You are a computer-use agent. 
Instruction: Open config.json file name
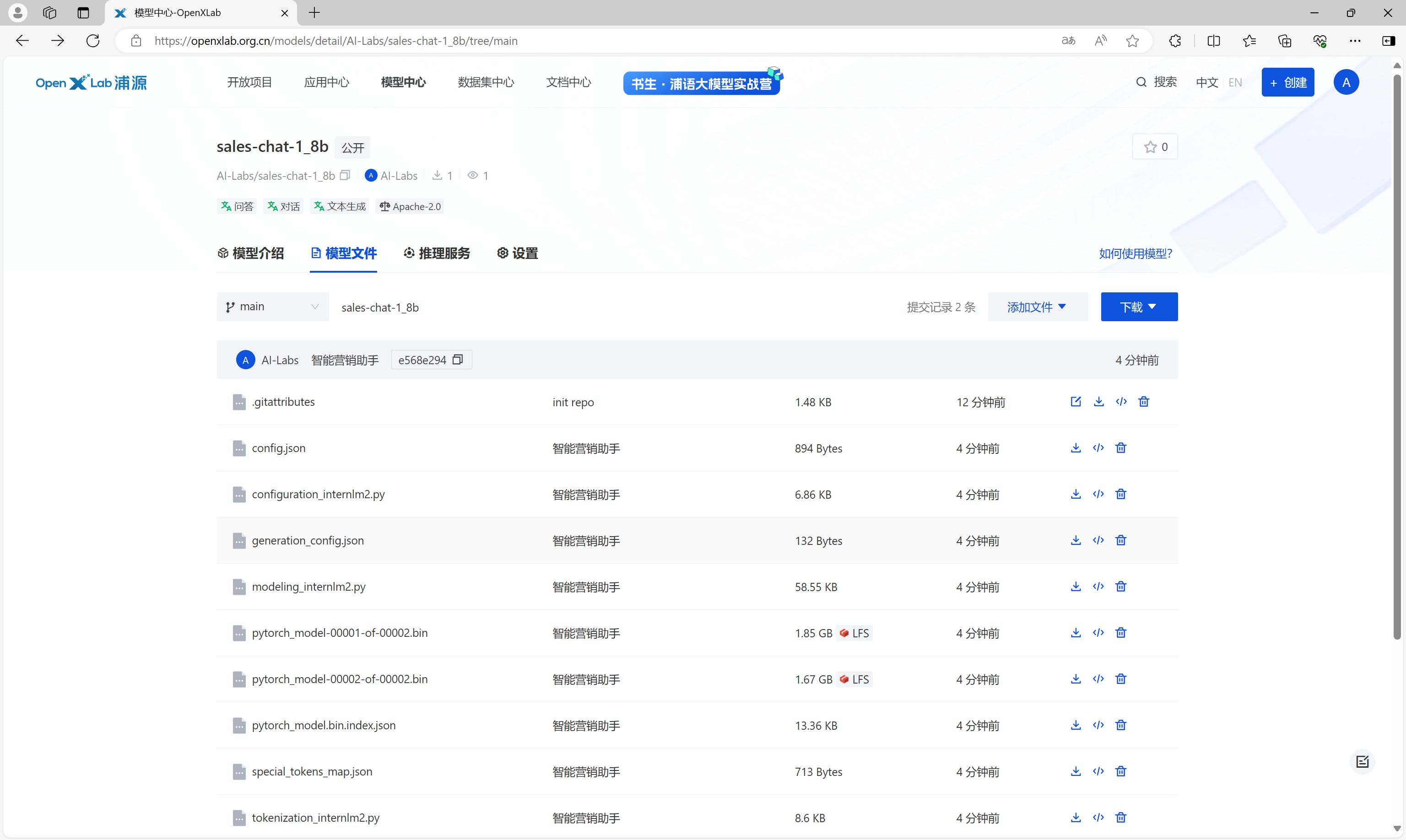[279, 448]
